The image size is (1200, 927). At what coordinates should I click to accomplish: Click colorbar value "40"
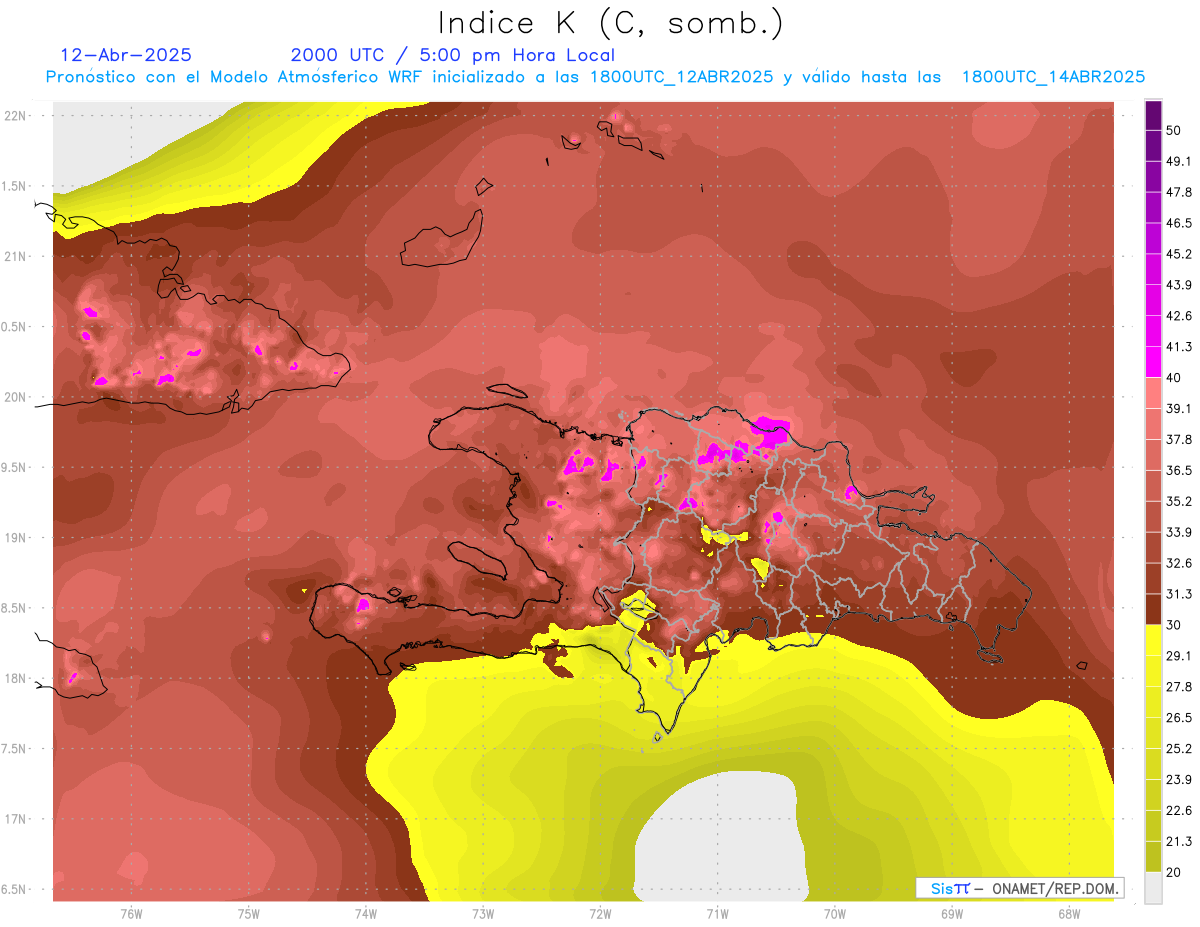(1175, 378)
